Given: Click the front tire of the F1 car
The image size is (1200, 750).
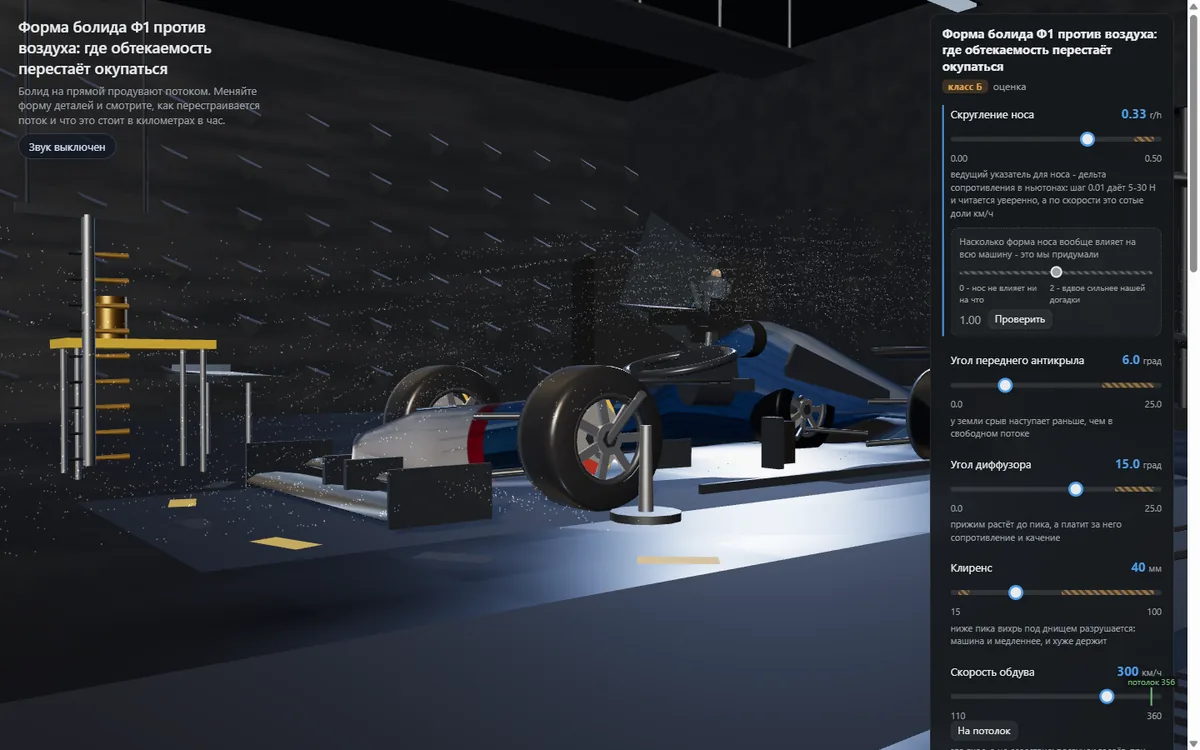Looking at the screenshot, I should tap(587, 437).
